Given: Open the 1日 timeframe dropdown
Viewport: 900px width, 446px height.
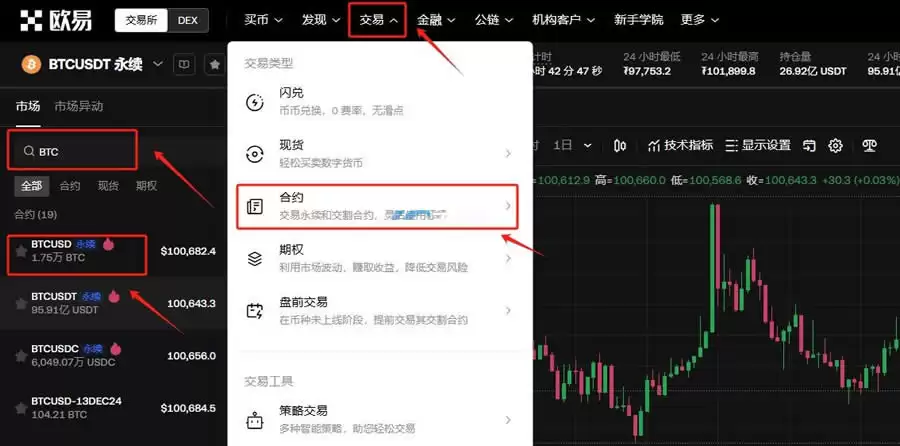Looking at the screenshot, I should point(572,146).
